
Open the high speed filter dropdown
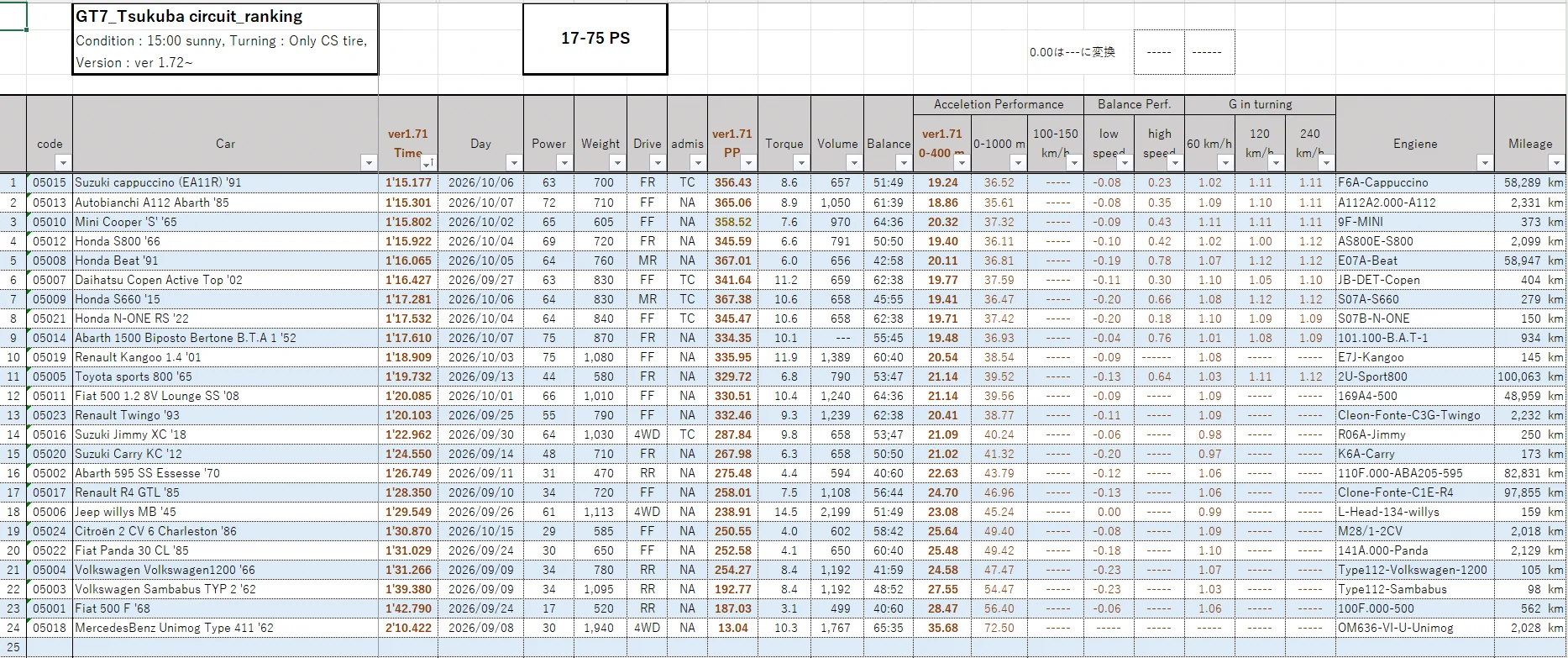[x=1175, y=162]
